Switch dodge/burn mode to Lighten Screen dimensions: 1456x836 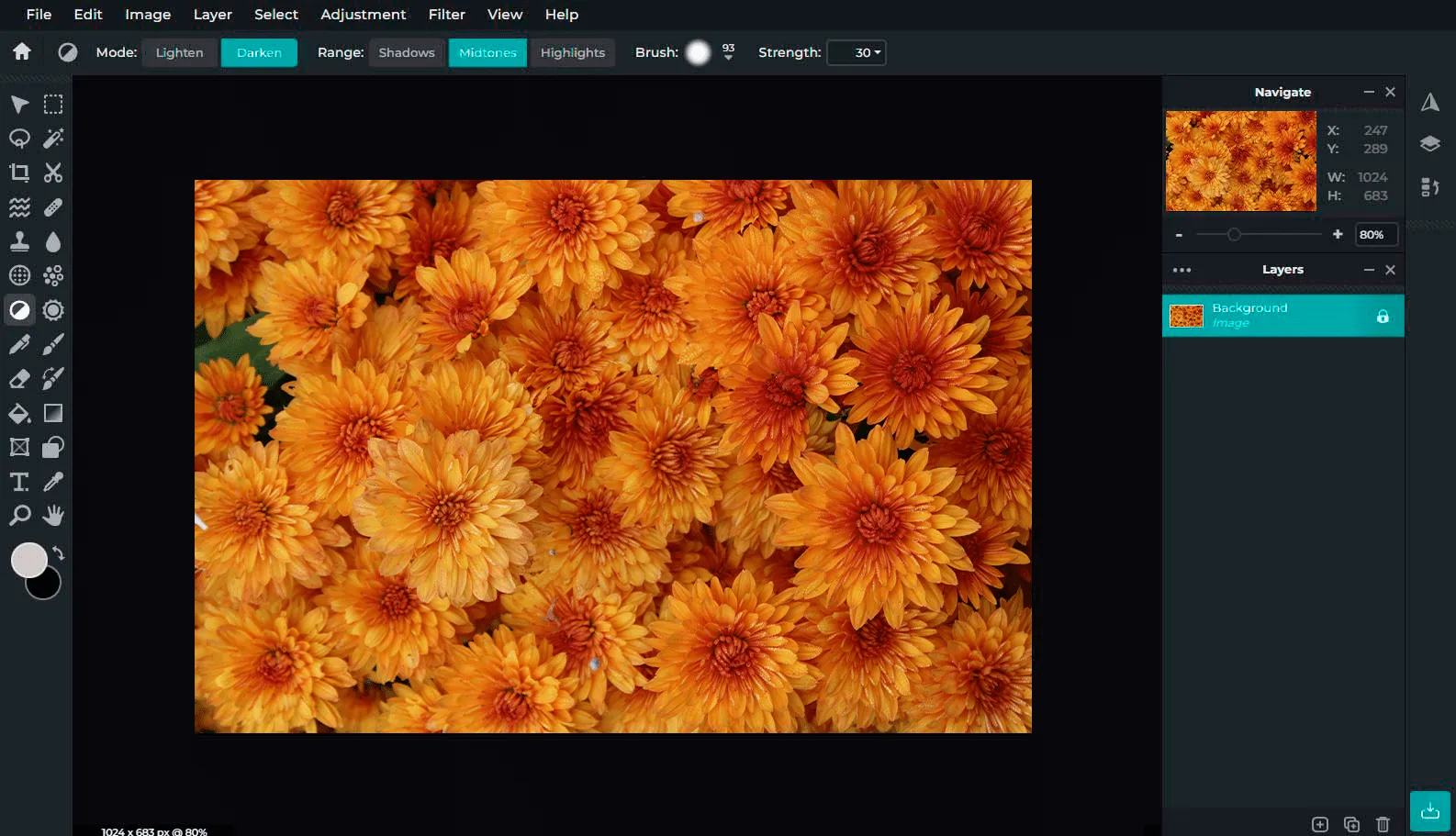pos(179,52)
